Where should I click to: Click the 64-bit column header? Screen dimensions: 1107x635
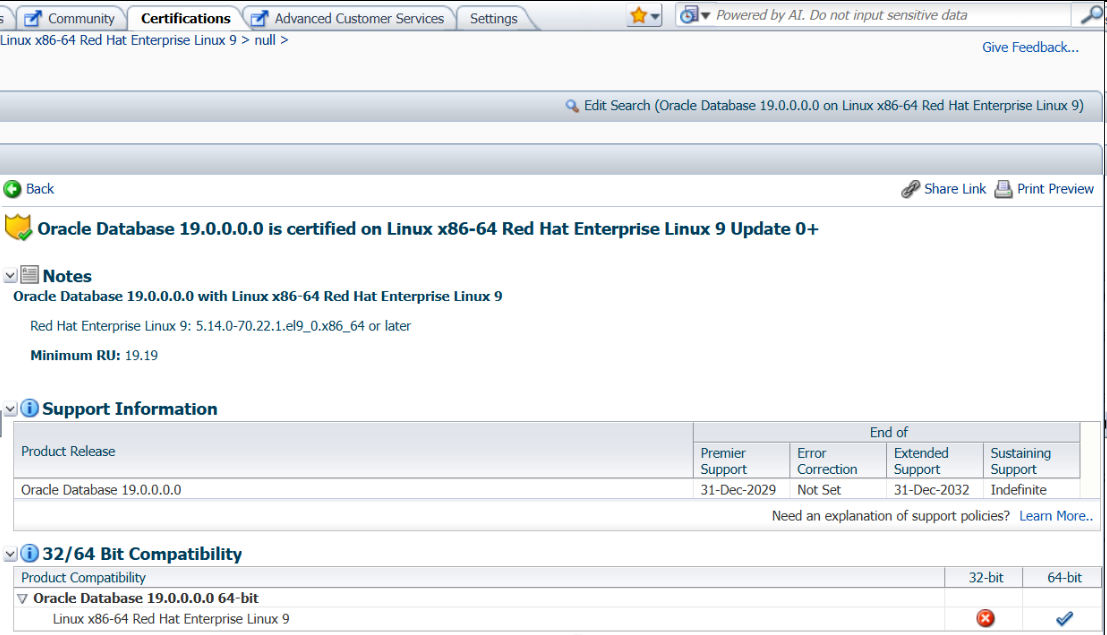(x=1064, y=577)
